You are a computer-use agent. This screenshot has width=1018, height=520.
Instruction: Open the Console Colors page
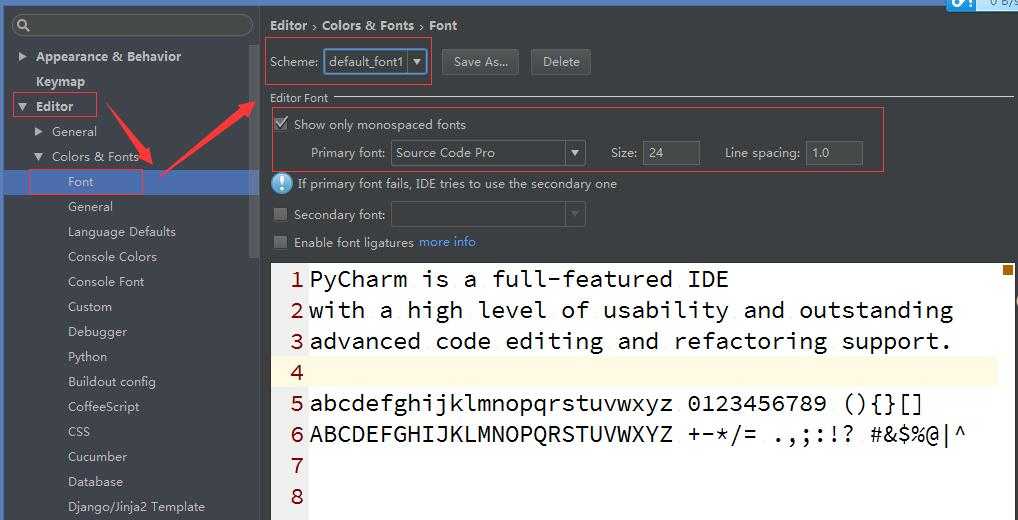(112, 256)
